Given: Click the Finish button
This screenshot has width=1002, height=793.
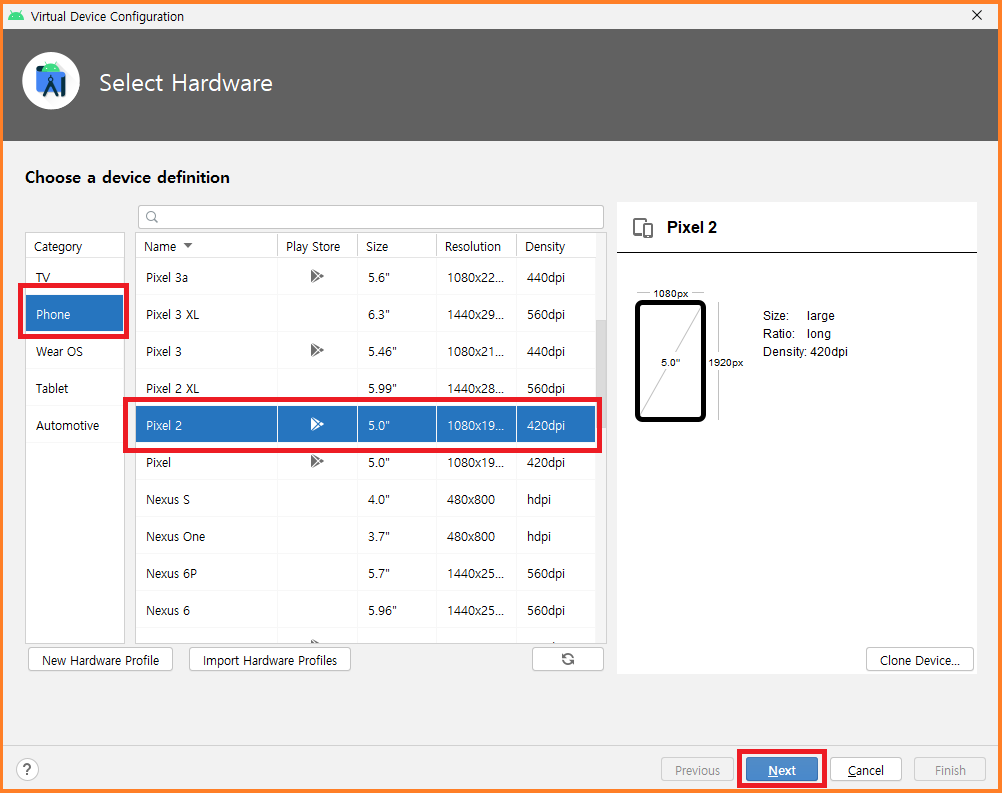Looking at the screenshot, I should pos(950,770).
